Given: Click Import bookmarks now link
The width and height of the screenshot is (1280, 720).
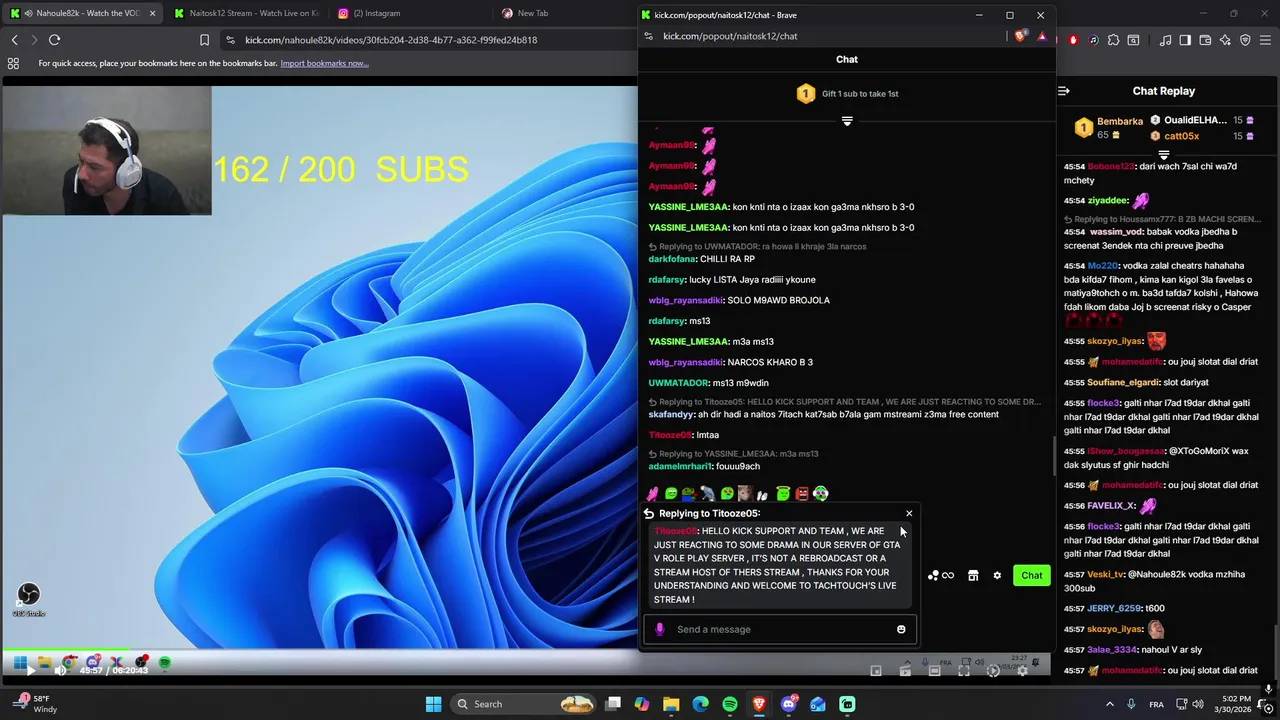Looking at the screenshot, I should [x=324, y=63].
